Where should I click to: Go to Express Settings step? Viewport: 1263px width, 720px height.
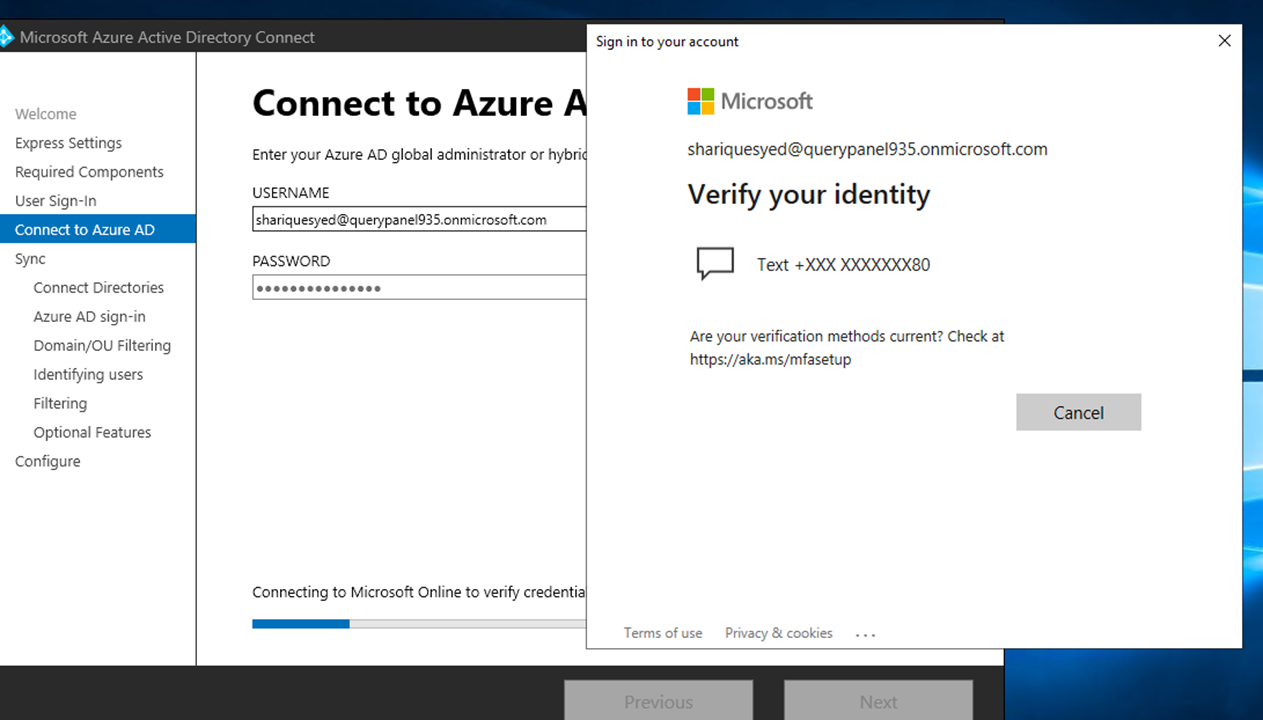tap(68, 143)
